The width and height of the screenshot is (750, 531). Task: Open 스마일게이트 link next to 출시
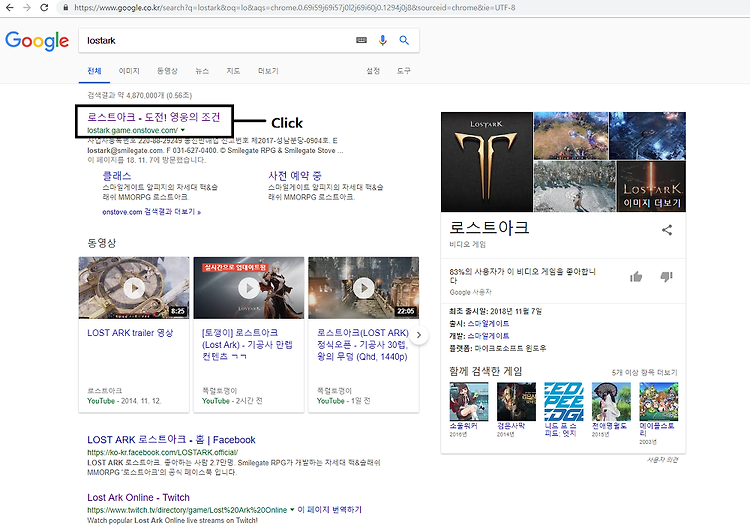pyautogui.click(x=488, y=324)
